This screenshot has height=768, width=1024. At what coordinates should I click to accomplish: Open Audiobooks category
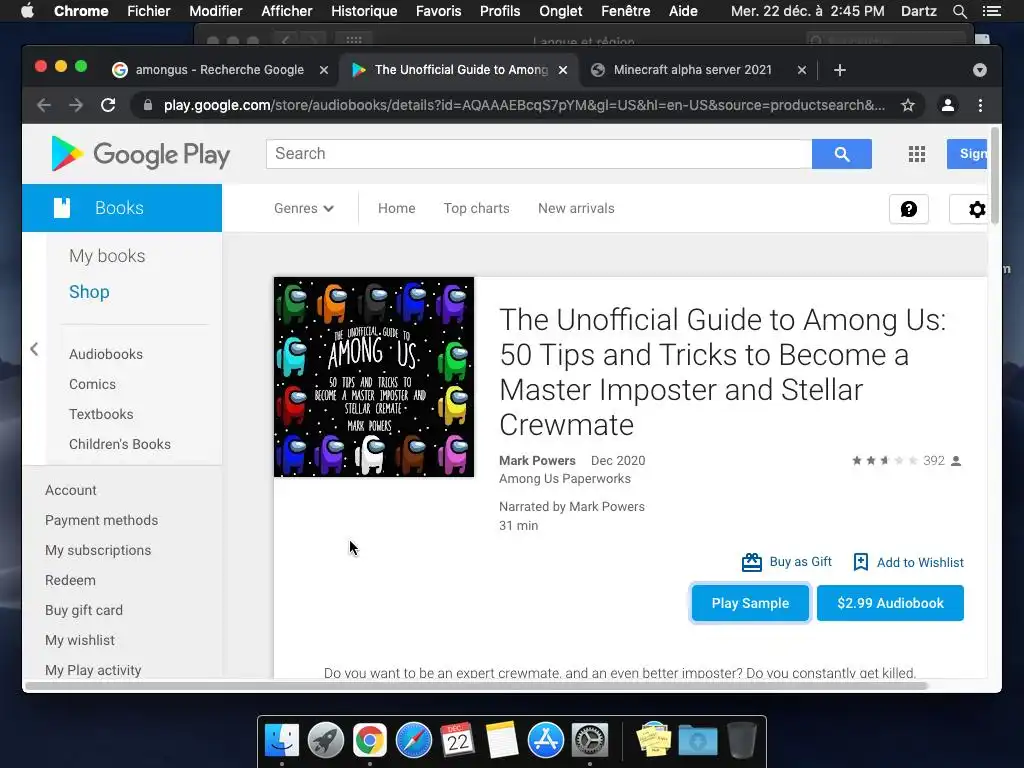coord(106,354)
